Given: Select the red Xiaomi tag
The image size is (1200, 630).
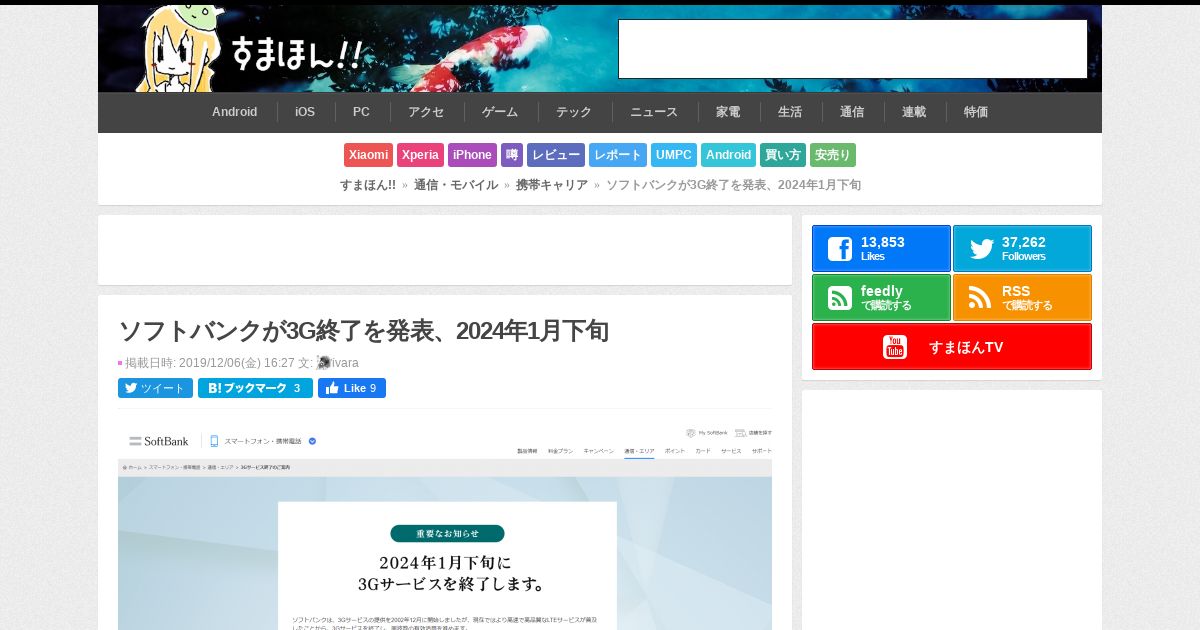Looking at the screenshot, I should tap(369, 155).
